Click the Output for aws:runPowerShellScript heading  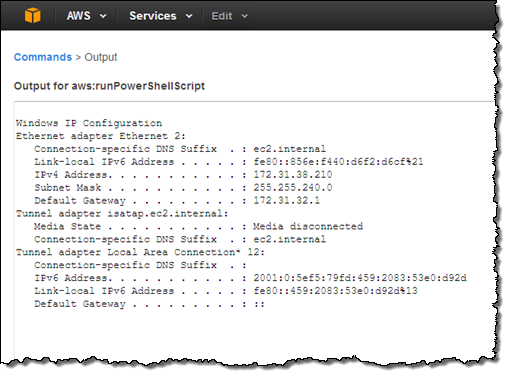pyautogui.click(x=109, y=86)
